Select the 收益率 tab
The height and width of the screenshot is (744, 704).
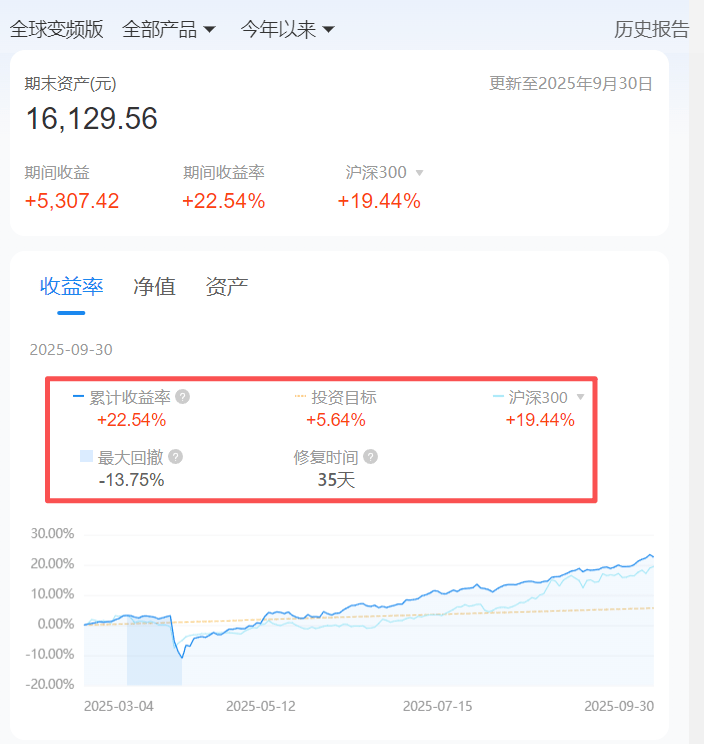[71, 287]
